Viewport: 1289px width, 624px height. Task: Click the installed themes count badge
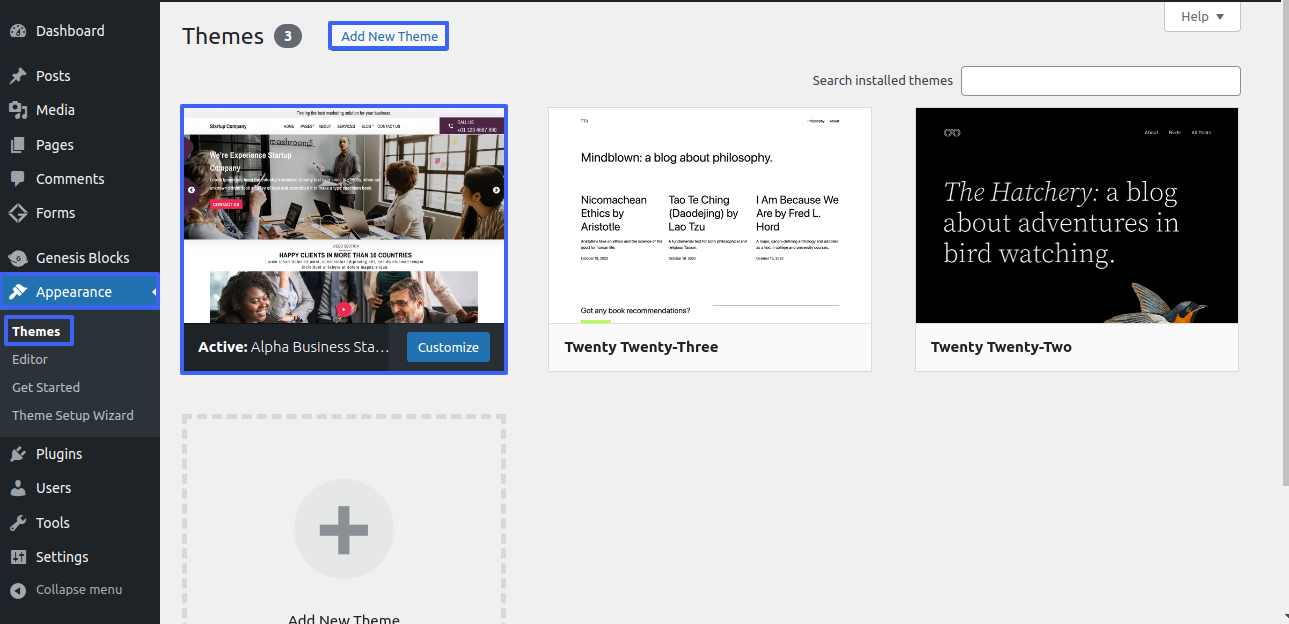[288, 37]
